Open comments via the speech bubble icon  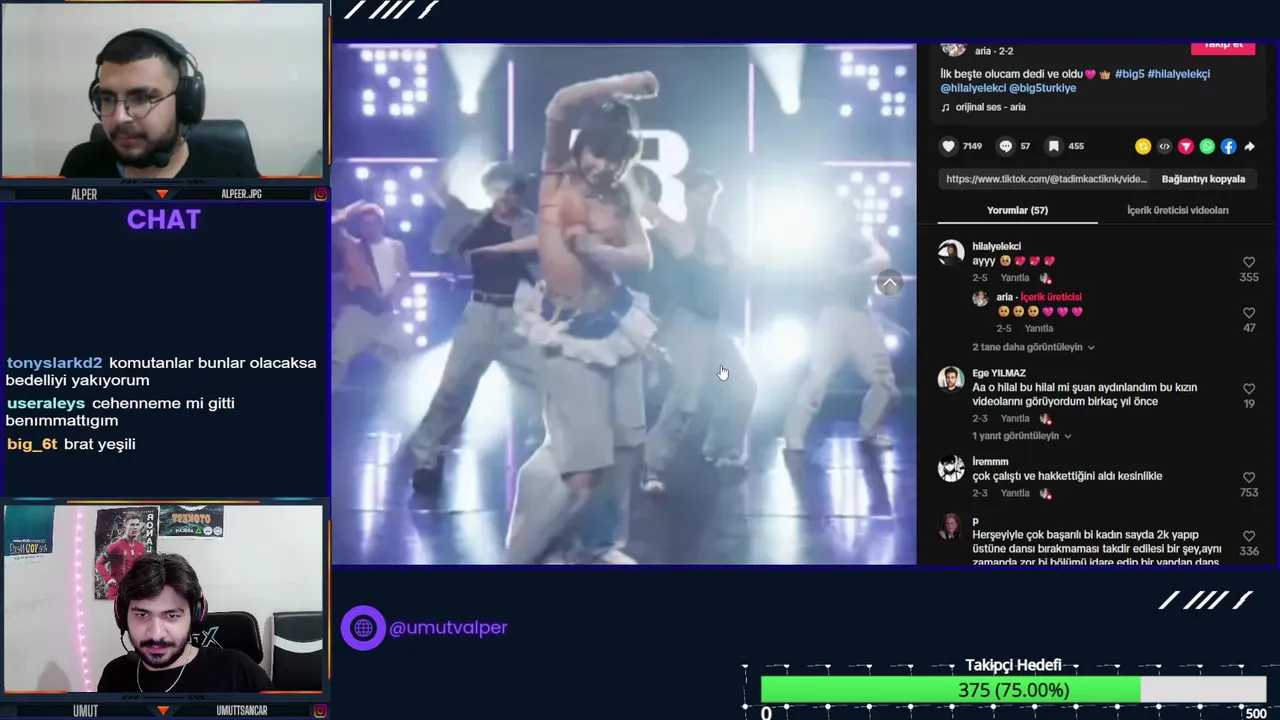click(1005, 146)
